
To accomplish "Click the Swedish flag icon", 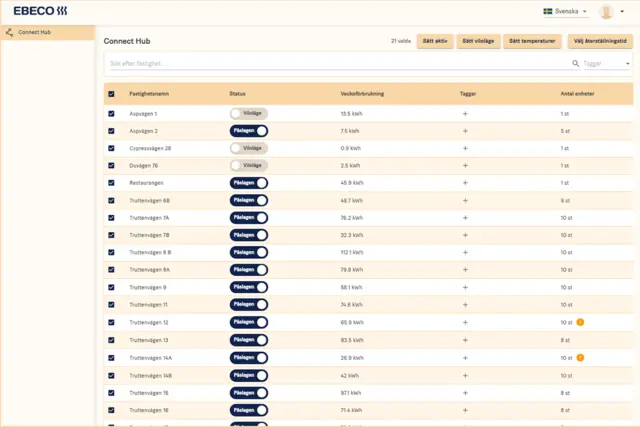I will (548, 11).
